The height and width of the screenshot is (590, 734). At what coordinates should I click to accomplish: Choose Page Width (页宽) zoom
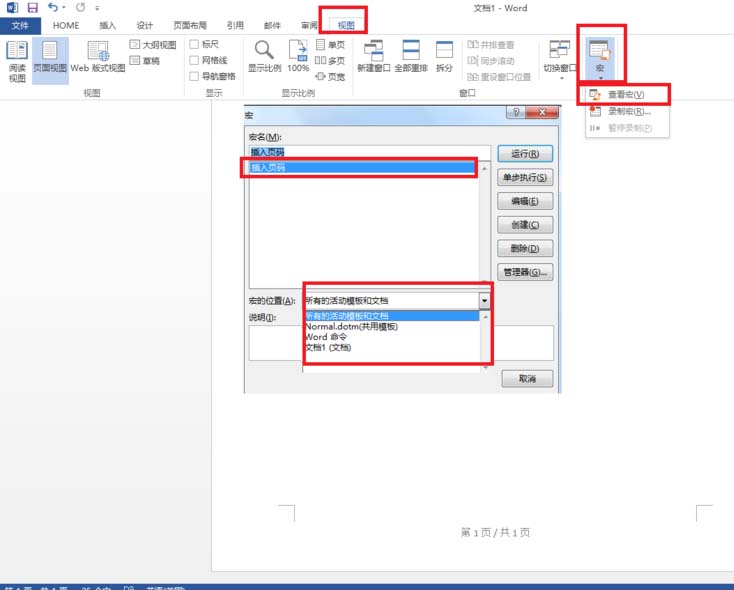(x=330, y=76)
